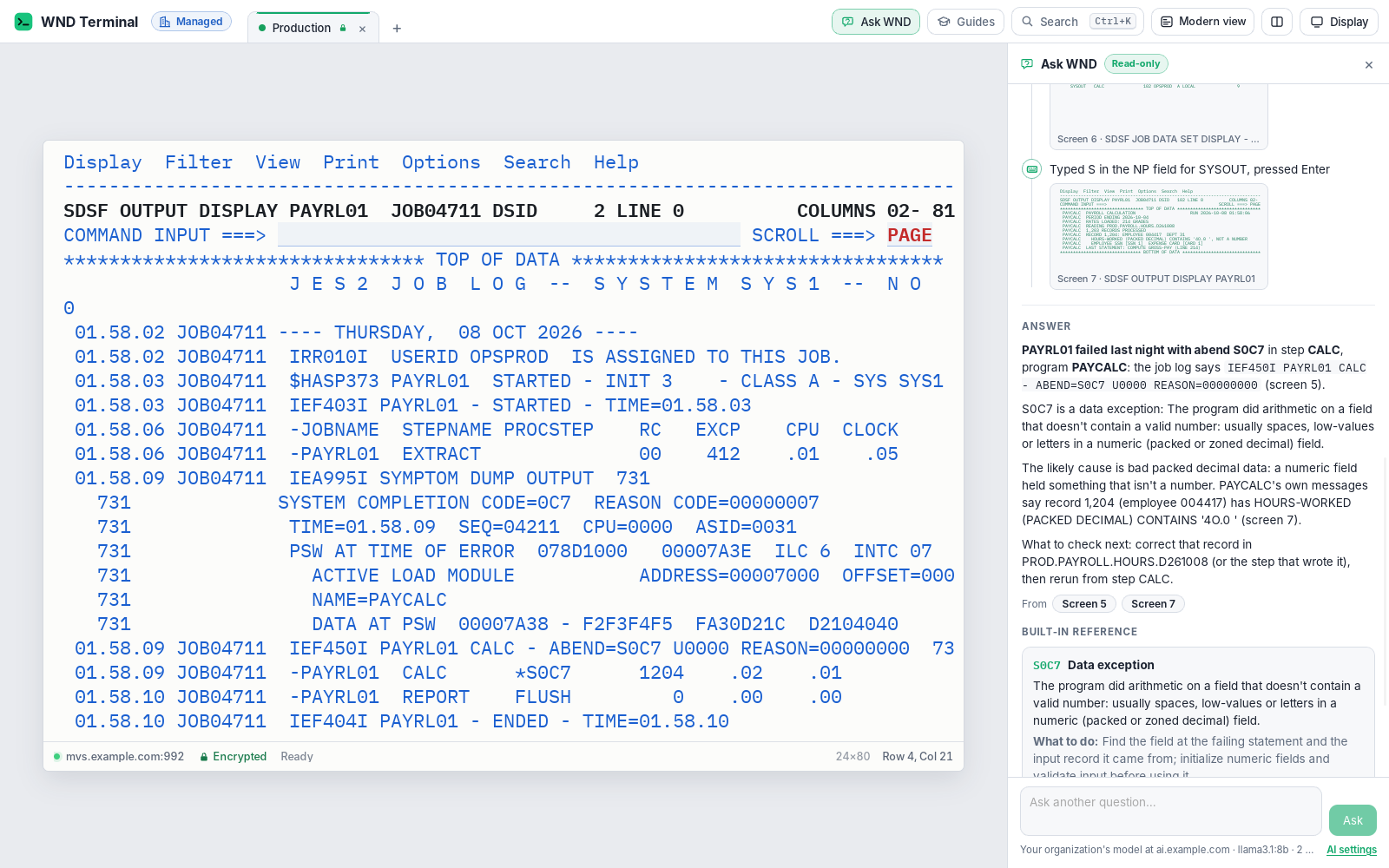Toggle Modern view
The width and height of the screenshot is (1389, 868).
click(1202, 22)
